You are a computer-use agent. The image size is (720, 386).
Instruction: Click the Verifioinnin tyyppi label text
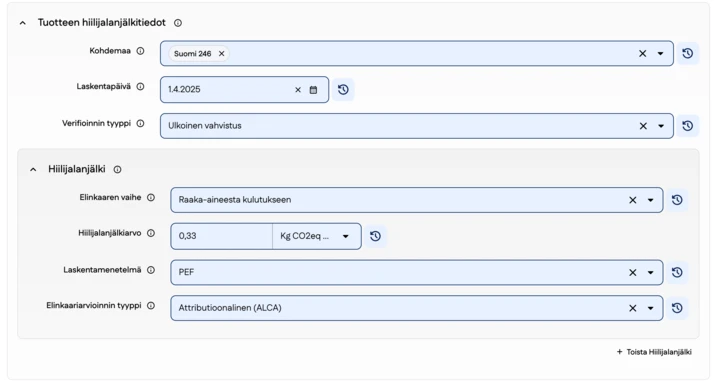point(96,123)
